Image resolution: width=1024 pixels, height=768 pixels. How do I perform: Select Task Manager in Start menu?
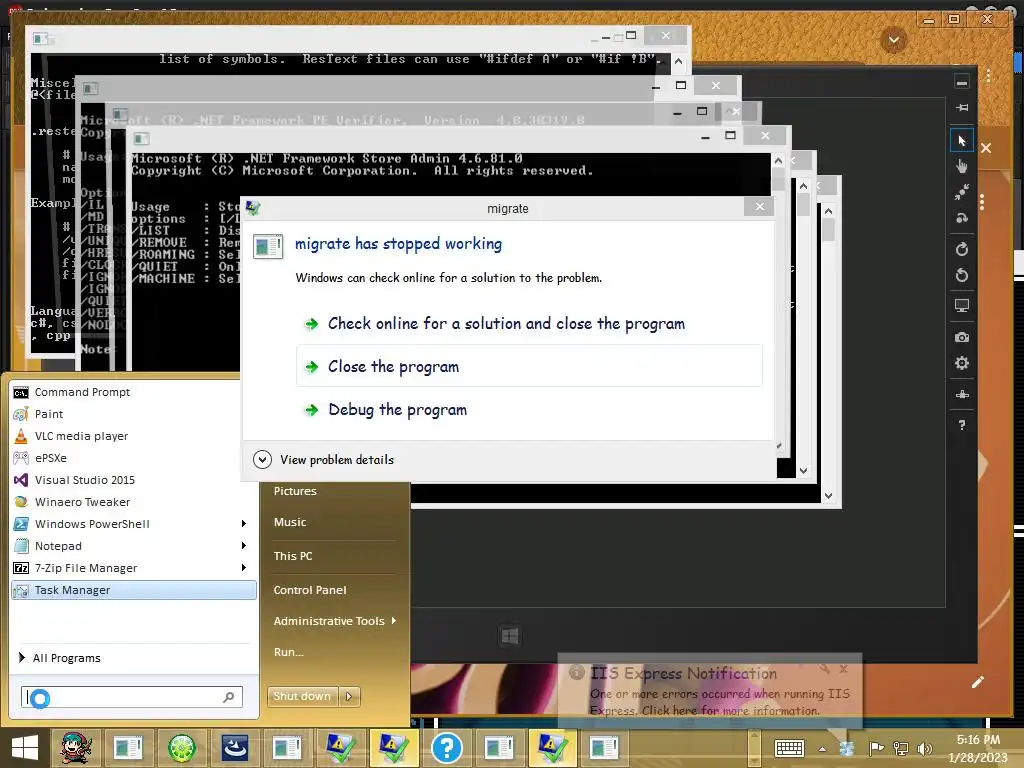[x=134, y=590]
